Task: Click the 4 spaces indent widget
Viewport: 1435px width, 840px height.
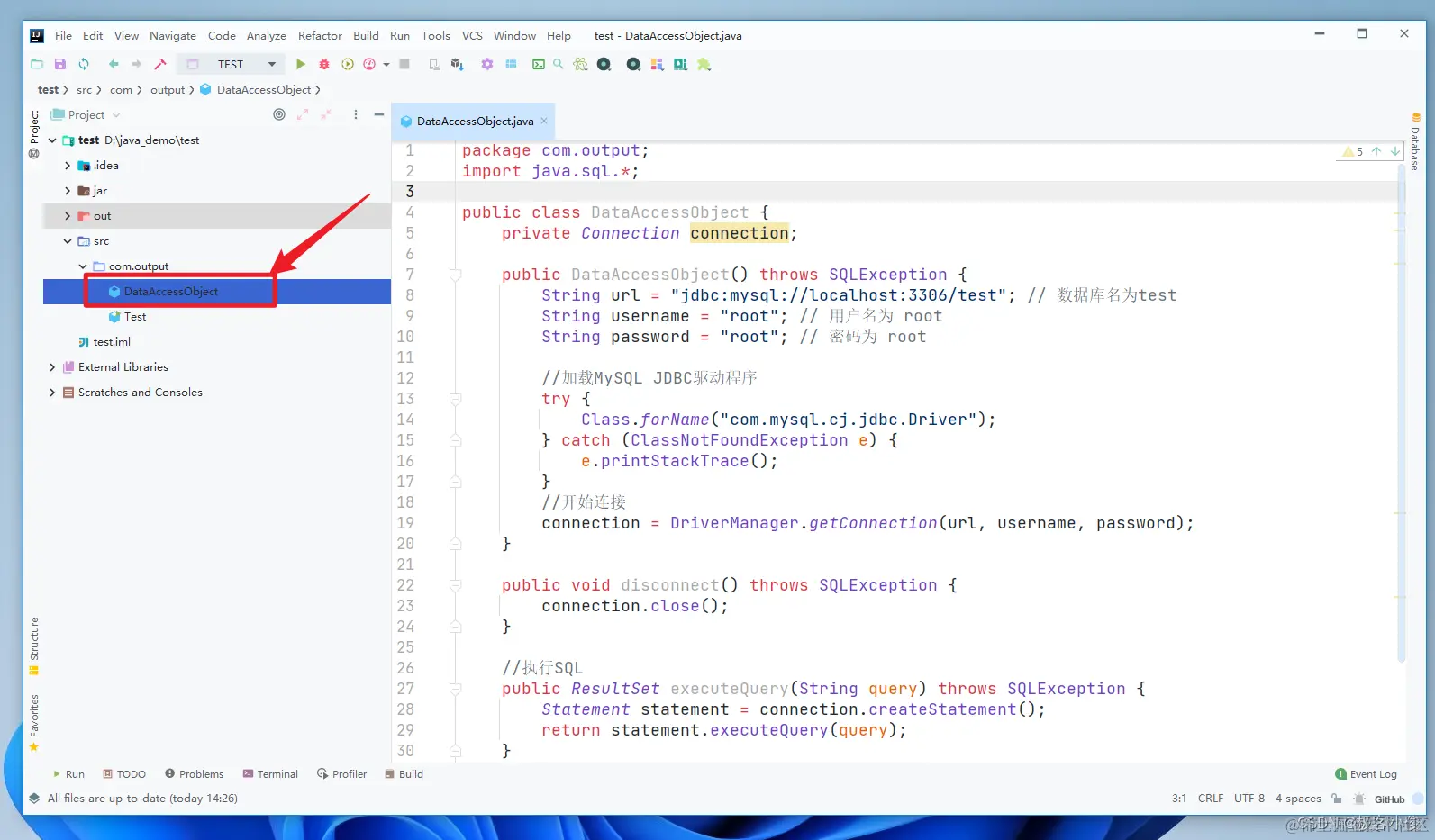Action: coord(1298,799)
